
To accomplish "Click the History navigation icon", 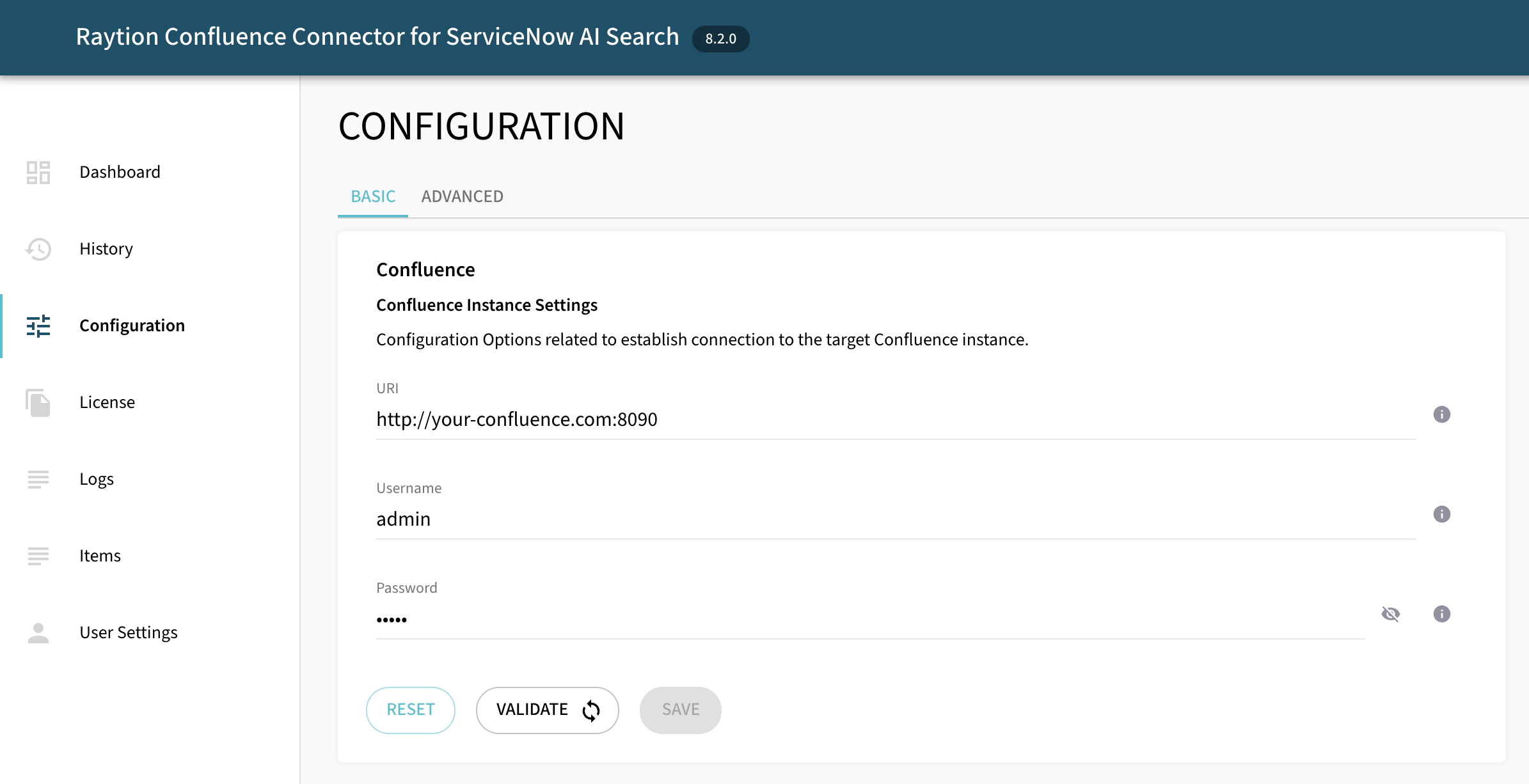I will point(37,248).
